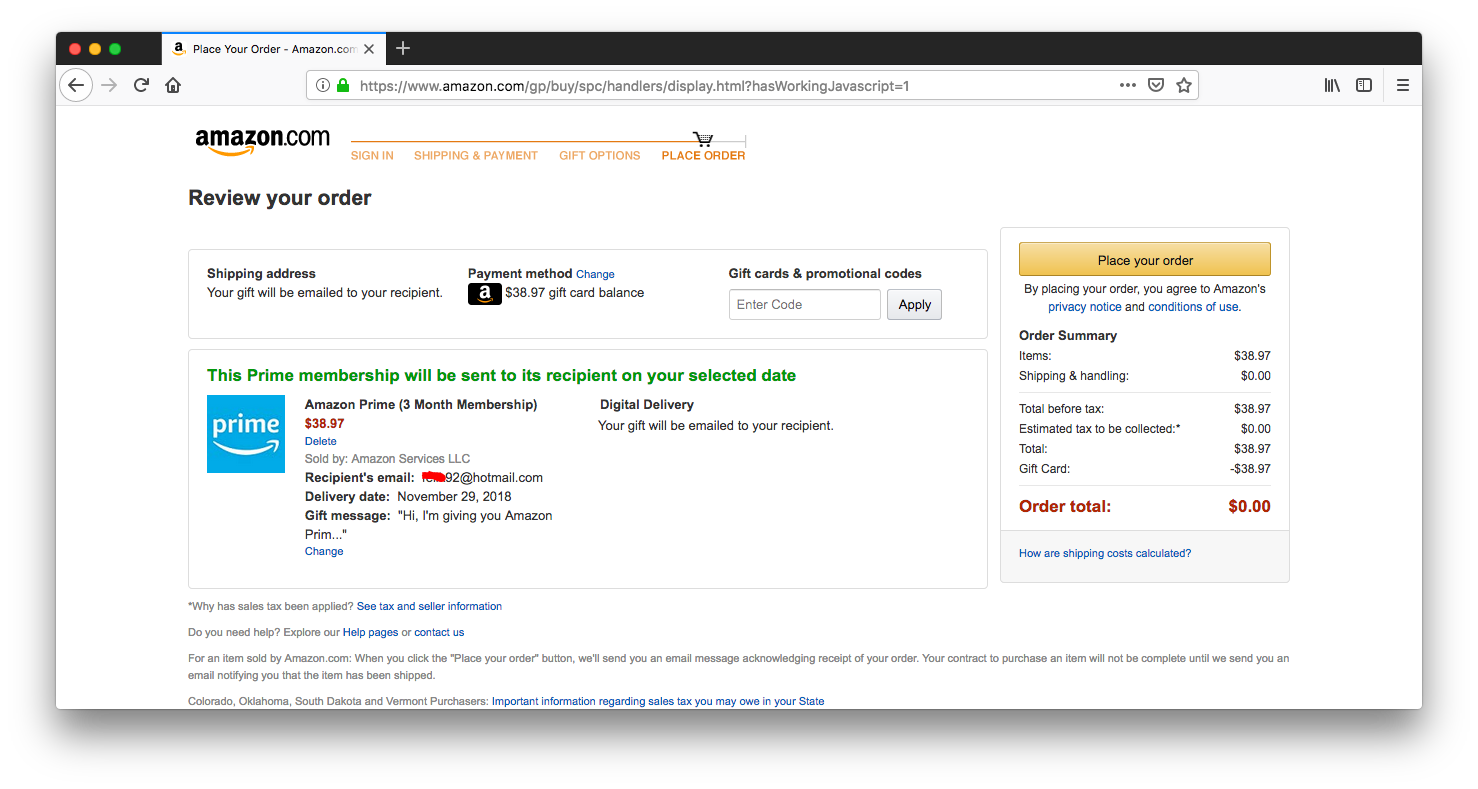This screenshot has width=1478, height=789.
Task: Open the page actions three-dot menu
Action: tap(1128, 85)
